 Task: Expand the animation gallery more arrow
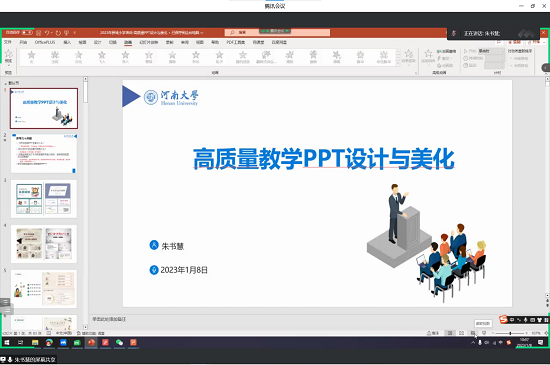click(397, 64)
